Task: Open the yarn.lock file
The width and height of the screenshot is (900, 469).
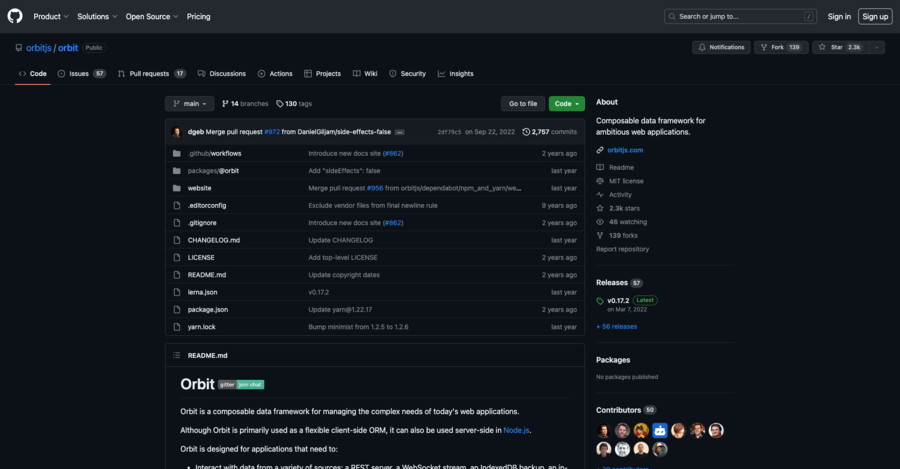Action: click(201, 327)
